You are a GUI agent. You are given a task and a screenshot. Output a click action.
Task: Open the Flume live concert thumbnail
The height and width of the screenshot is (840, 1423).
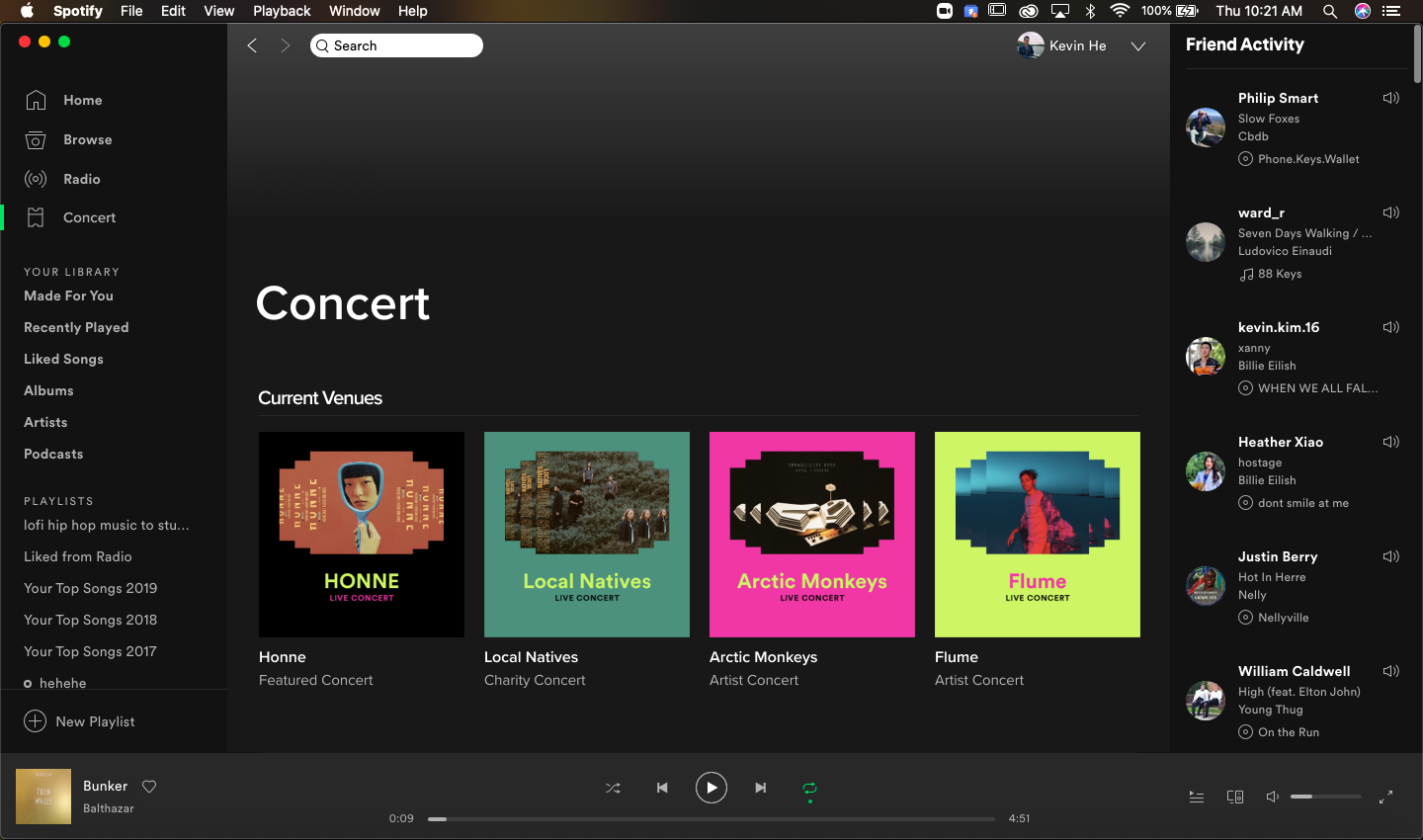point(1038,535)
